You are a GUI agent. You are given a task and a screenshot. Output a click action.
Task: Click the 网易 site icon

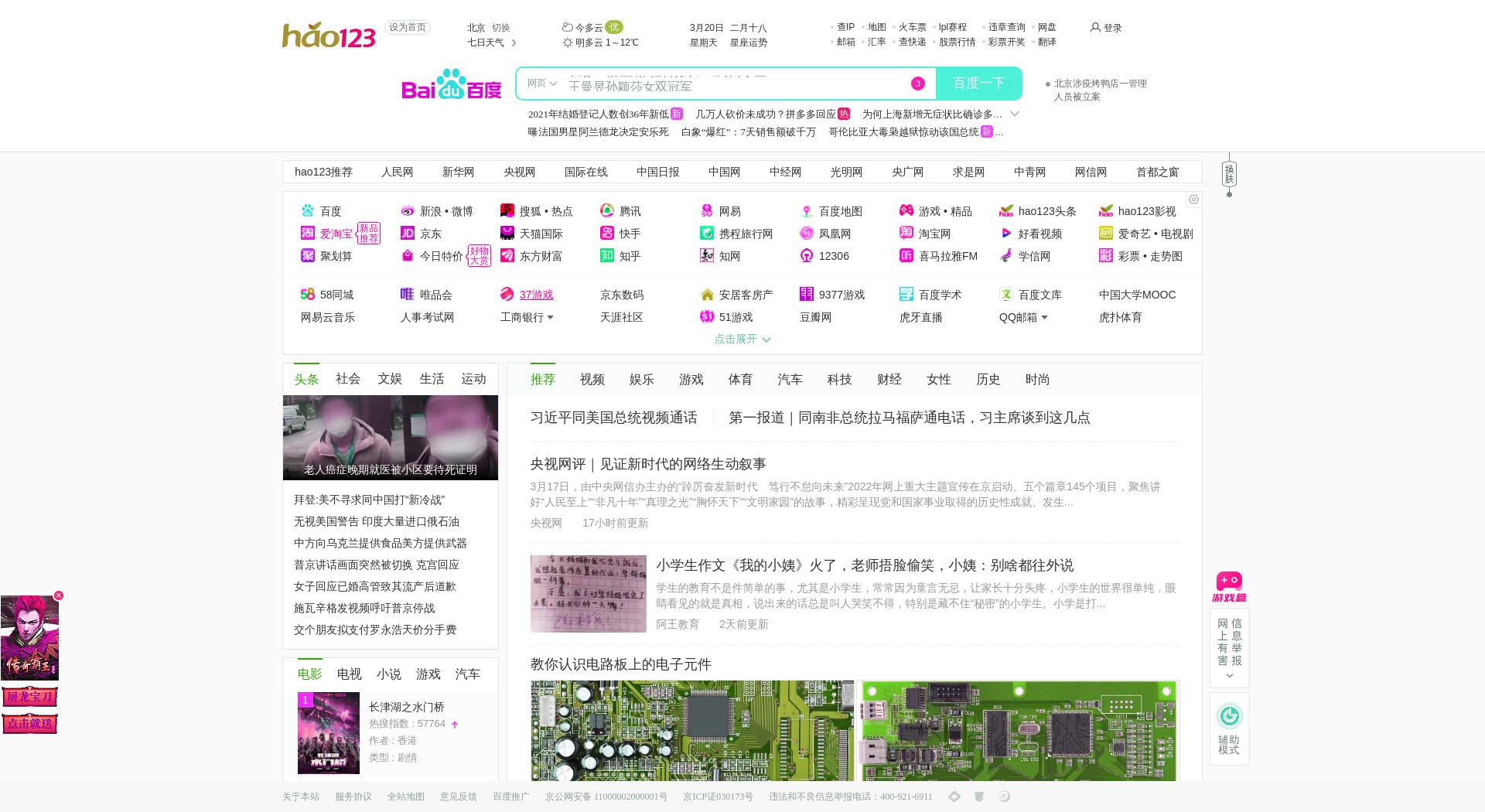707,211
